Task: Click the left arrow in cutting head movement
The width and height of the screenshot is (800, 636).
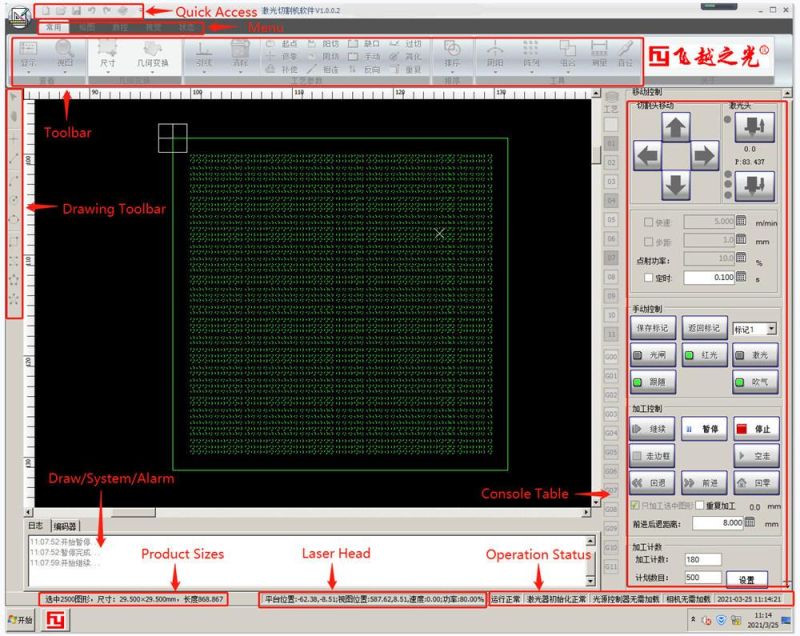Action: tap(648, 155)
